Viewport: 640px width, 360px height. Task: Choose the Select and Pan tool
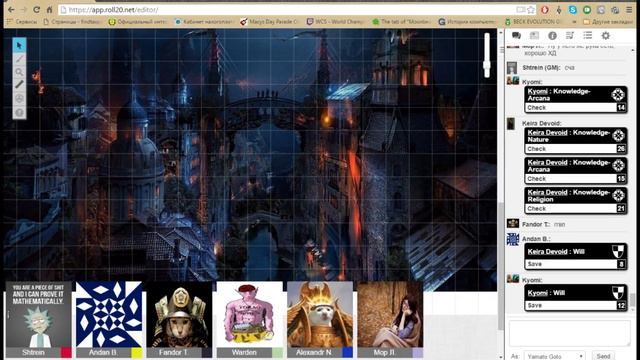[x=19, y=45]
